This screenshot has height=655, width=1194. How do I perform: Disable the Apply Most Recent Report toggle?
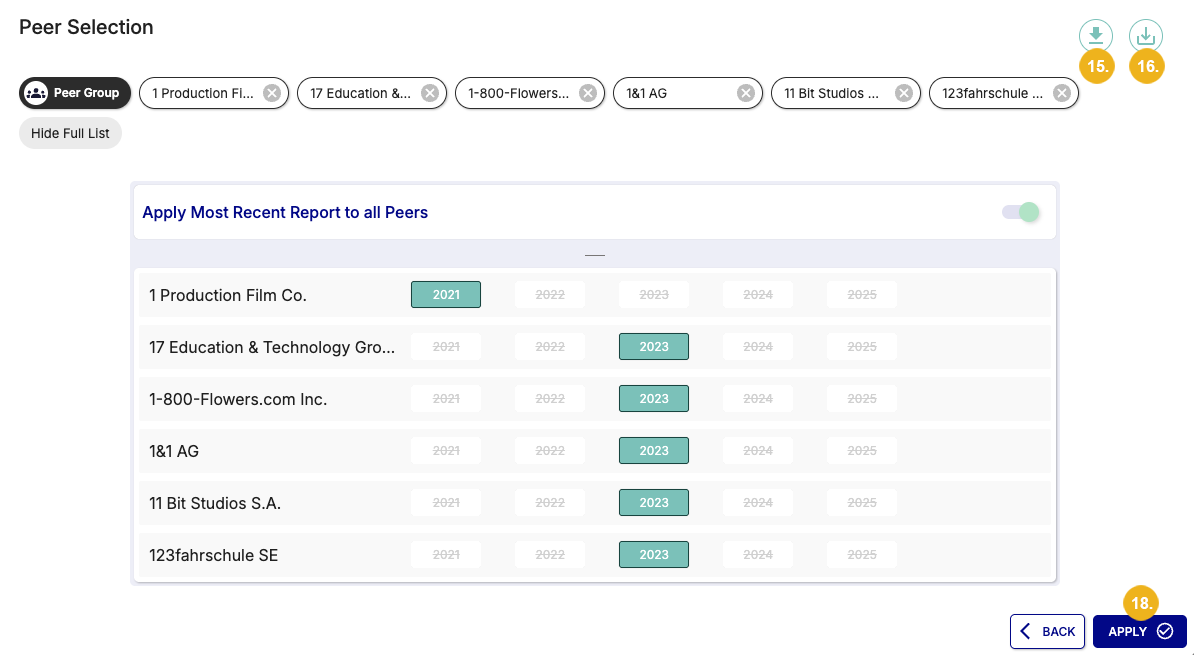point(1019,212)
